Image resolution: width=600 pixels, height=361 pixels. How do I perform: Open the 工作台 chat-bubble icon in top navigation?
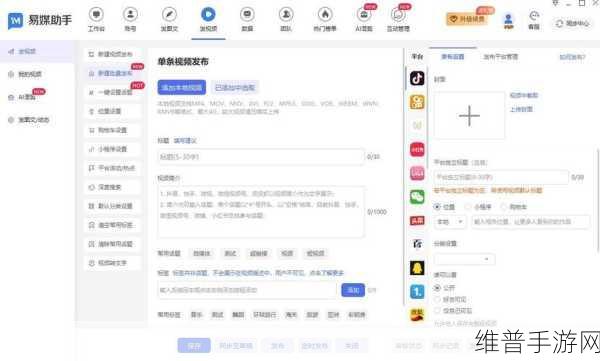click(x=96, y=15)
